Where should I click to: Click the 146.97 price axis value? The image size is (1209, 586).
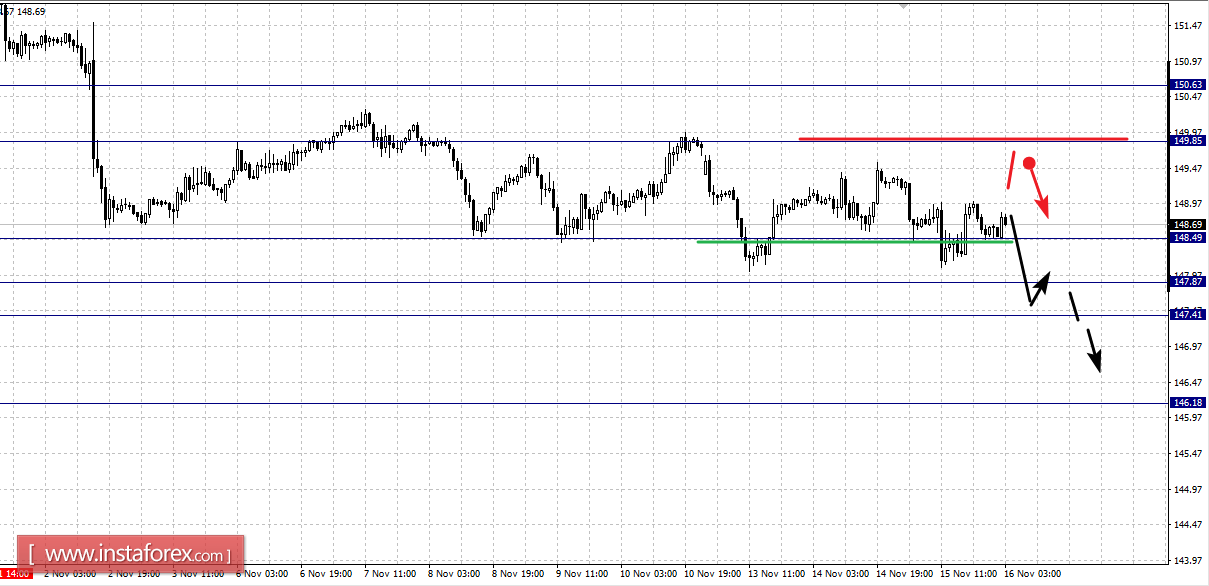(x=1188, y=346)
